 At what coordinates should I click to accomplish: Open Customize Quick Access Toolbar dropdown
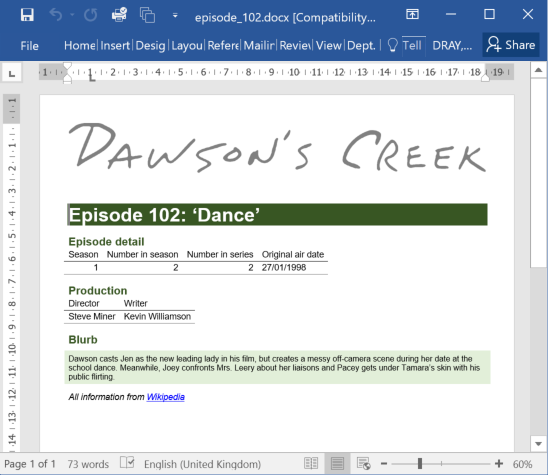[x=175, y=15]
